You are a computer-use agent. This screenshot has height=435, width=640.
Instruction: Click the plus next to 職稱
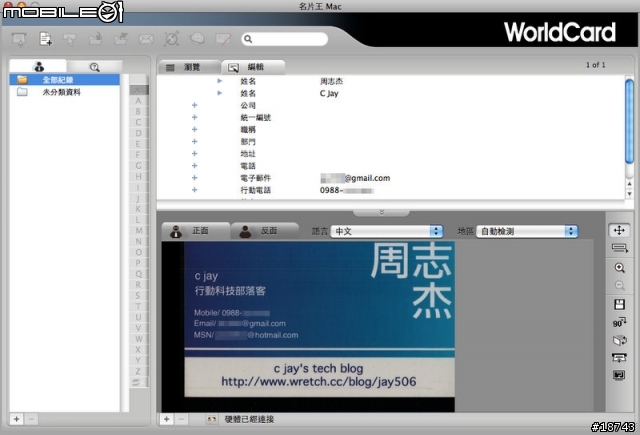[x=195, y=129]
